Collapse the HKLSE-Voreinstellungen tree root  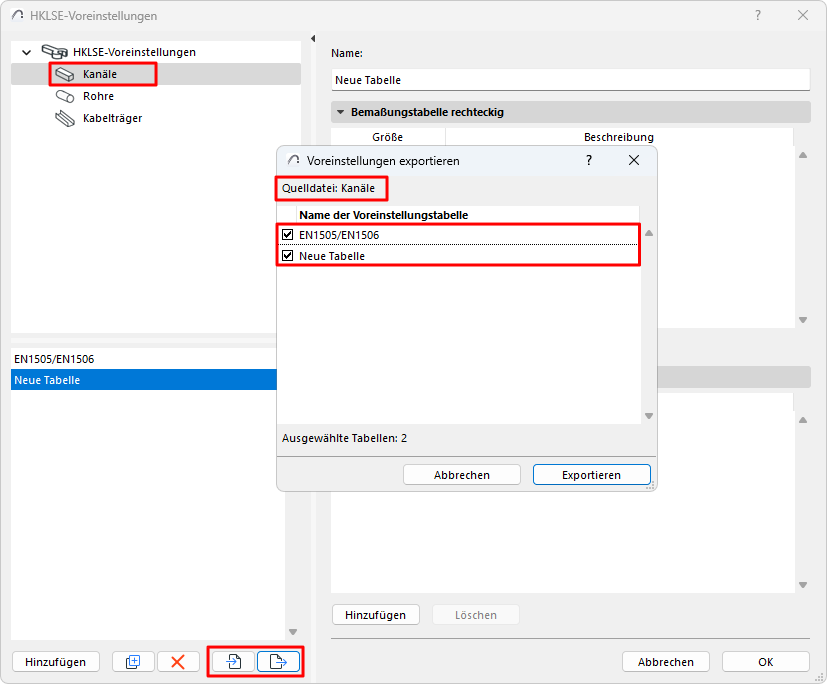tap(26, 52)
